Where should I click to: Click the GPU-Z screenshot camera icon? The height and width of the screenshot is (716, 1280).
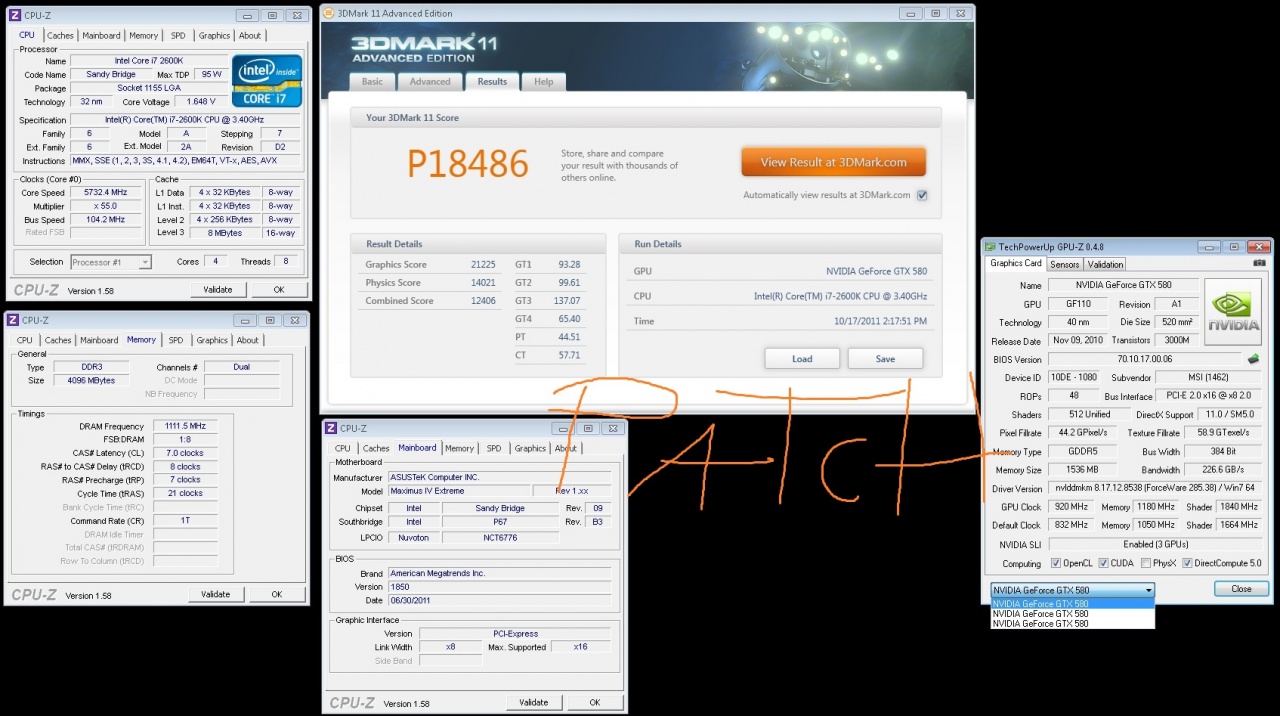(1259, 264)
